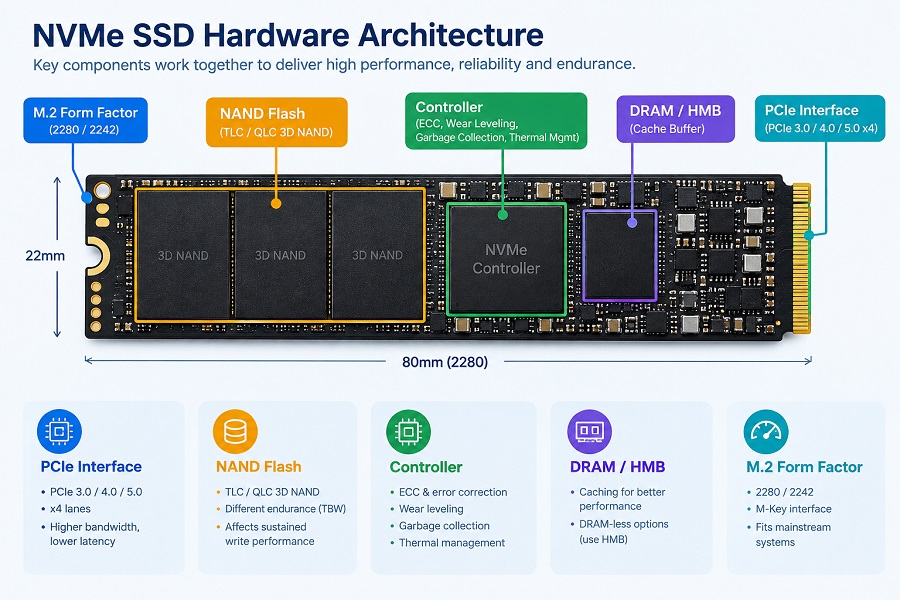Click the 'Controller' card heading
The width and height of the screenshot is (900, 600).
426,467
